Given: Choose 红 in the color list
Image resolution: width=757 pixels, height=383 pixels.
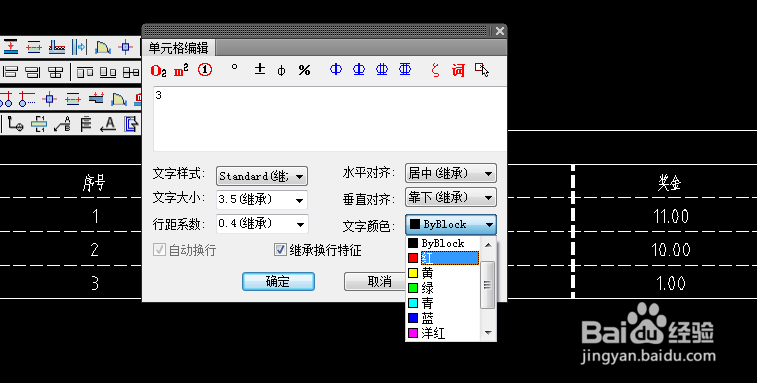Looking at the screenshot, I should [443, 258].
